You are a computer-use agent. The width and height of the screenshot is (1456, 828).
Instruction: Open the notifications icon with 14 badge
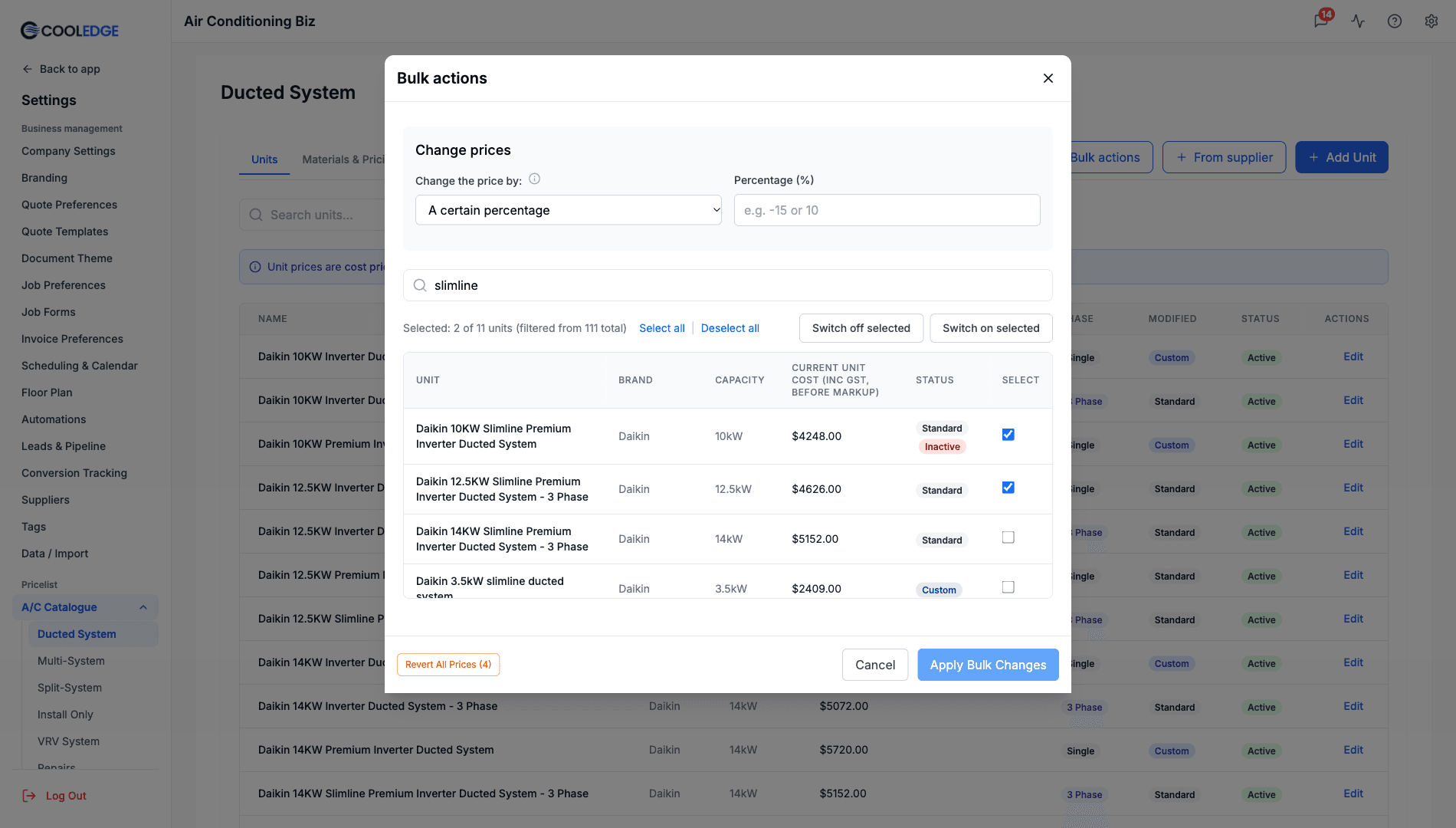[1322, 20]
